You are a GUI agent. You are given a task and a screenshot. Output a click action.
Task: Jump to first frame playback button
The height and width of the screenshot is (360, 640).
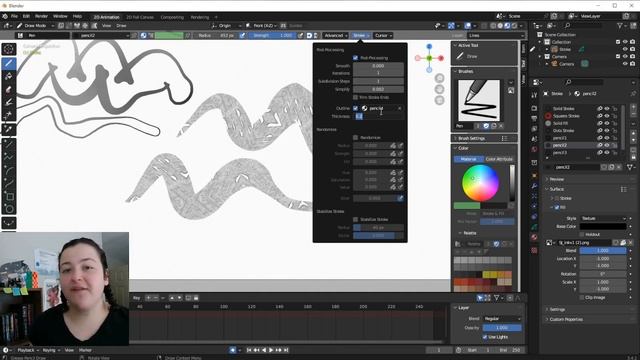pos(249,350)
